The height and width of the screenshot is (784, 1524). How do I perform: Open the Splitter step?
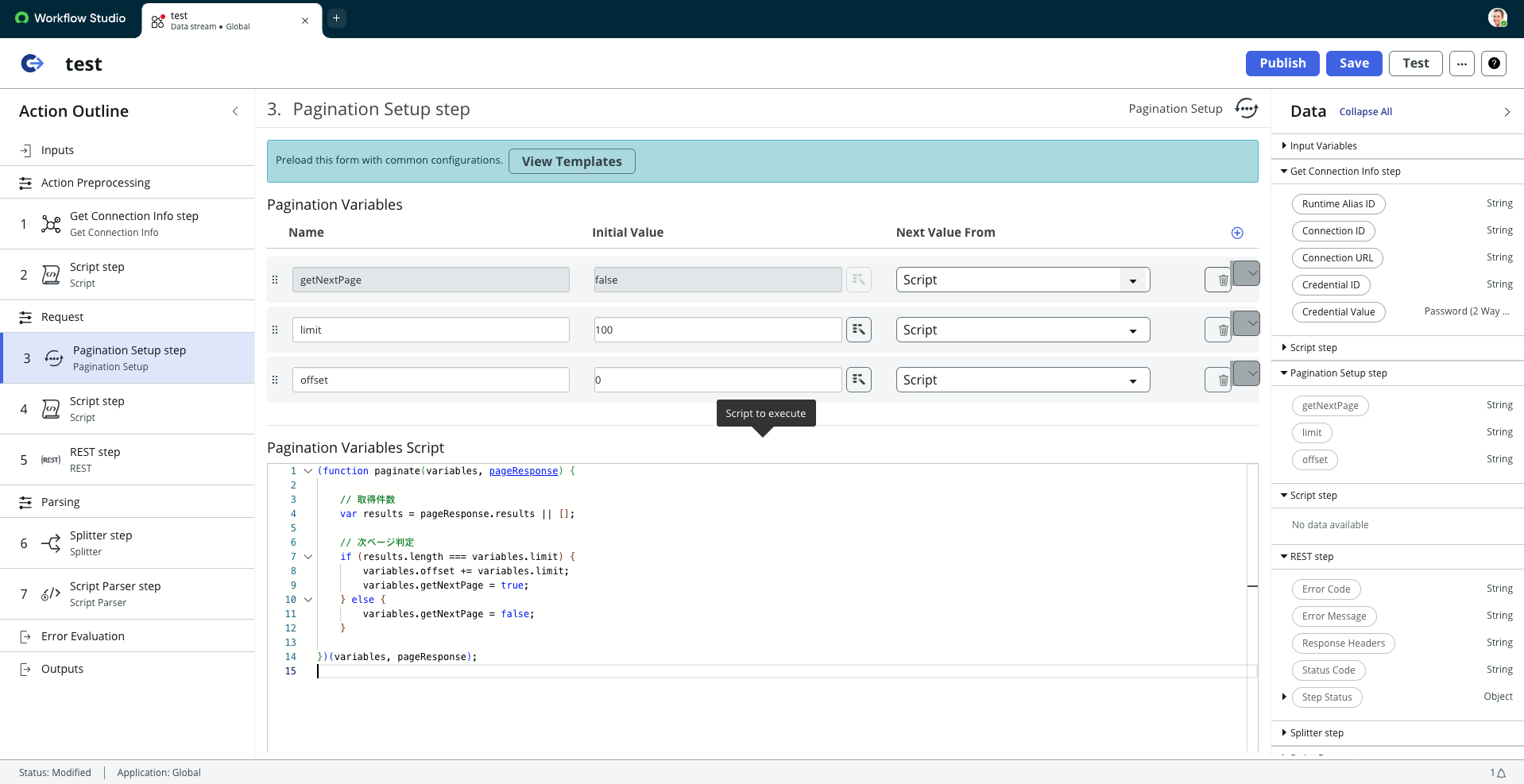coord(127,543)
